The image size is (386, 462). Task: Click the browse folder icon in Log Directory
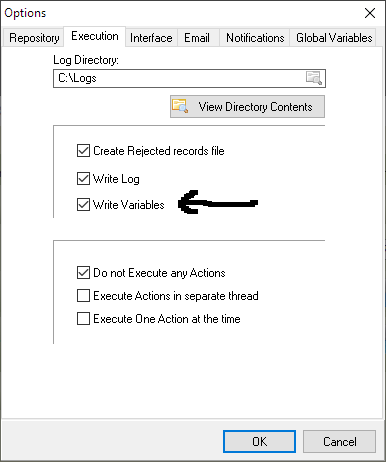click(314, 78)
